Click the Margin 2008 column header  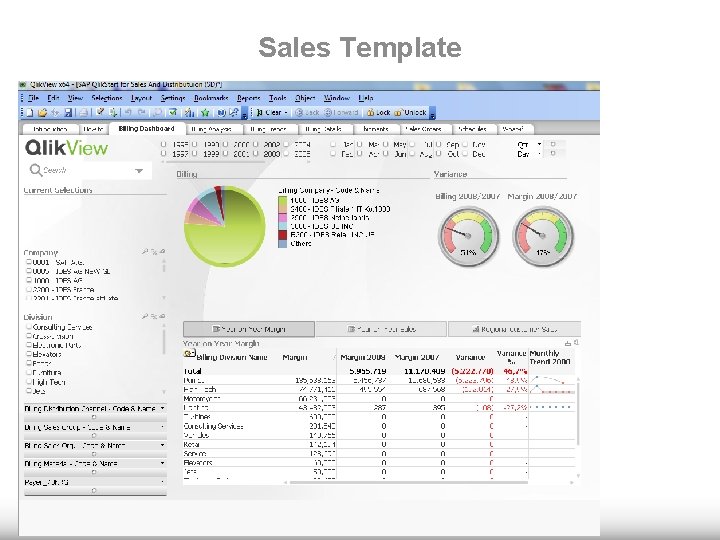pos(363,357)
